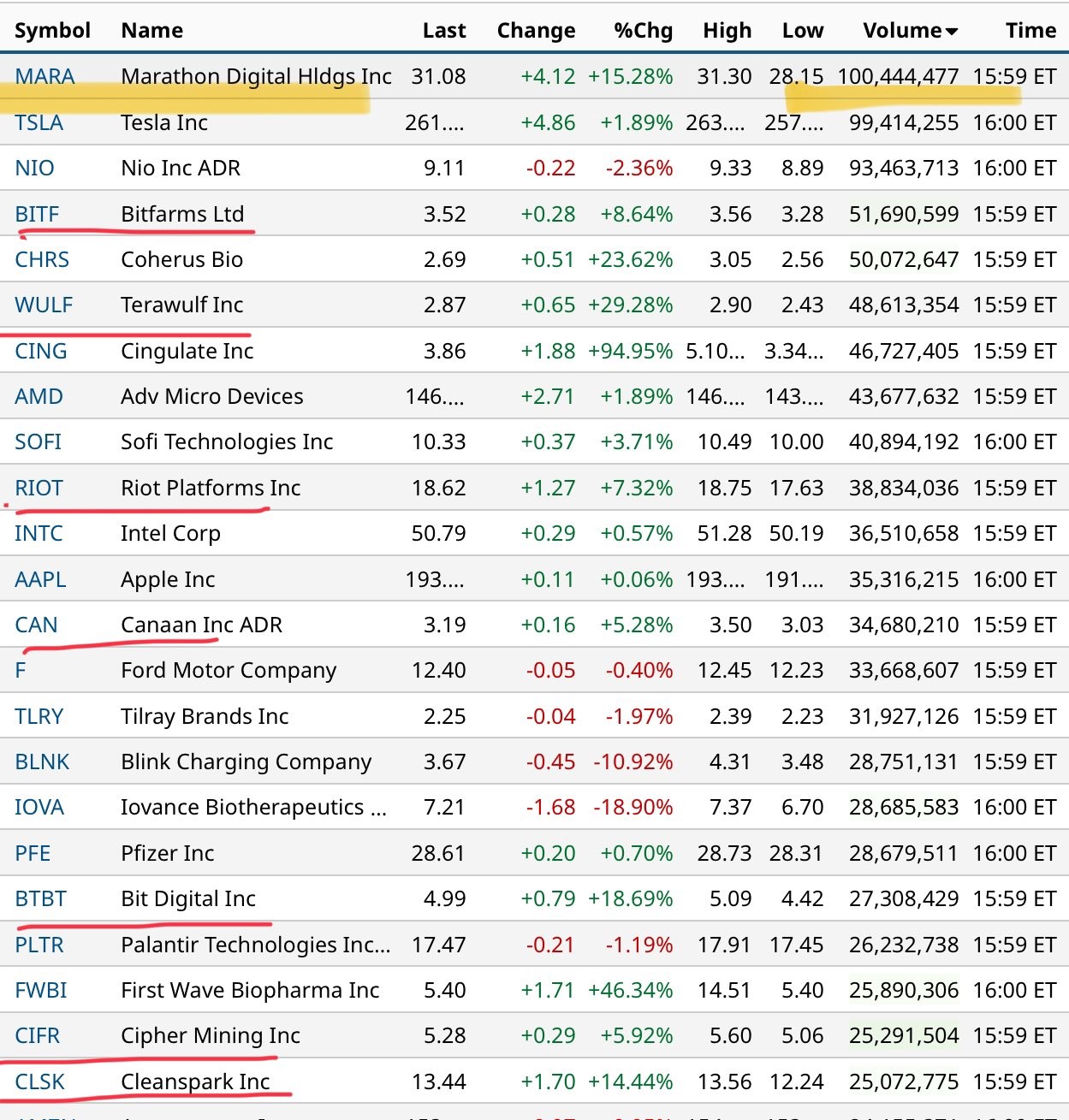Click Iovance's -18.90% percent change
Screen dimensions: 1069x1120
633,807
